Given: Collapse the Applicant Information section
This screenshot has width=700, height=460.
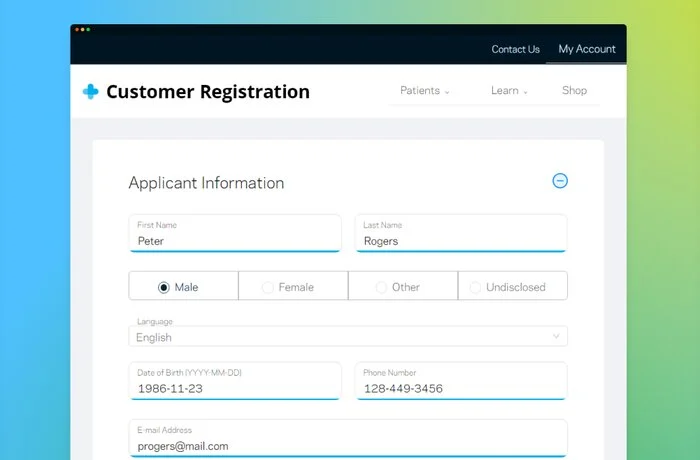Looking at the screenshot, I should (x=560, y=181).
